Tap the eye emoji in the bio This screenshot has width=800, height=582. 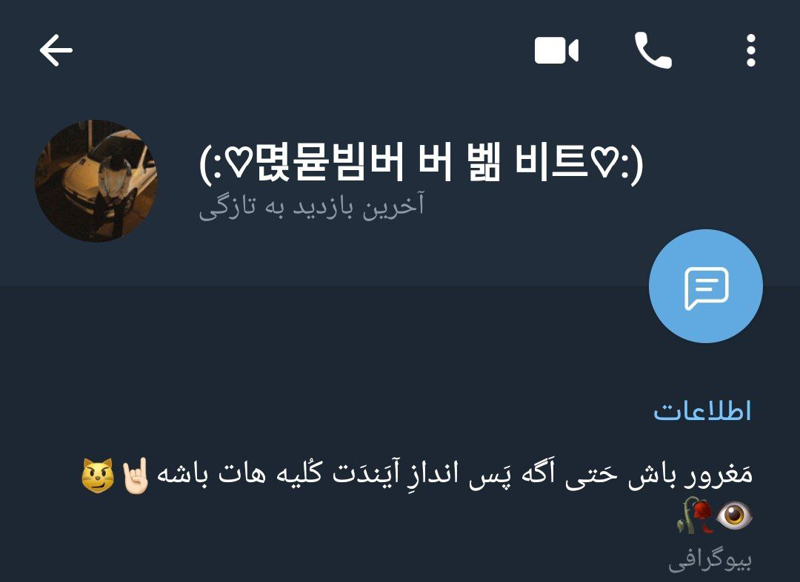[734, 515]
